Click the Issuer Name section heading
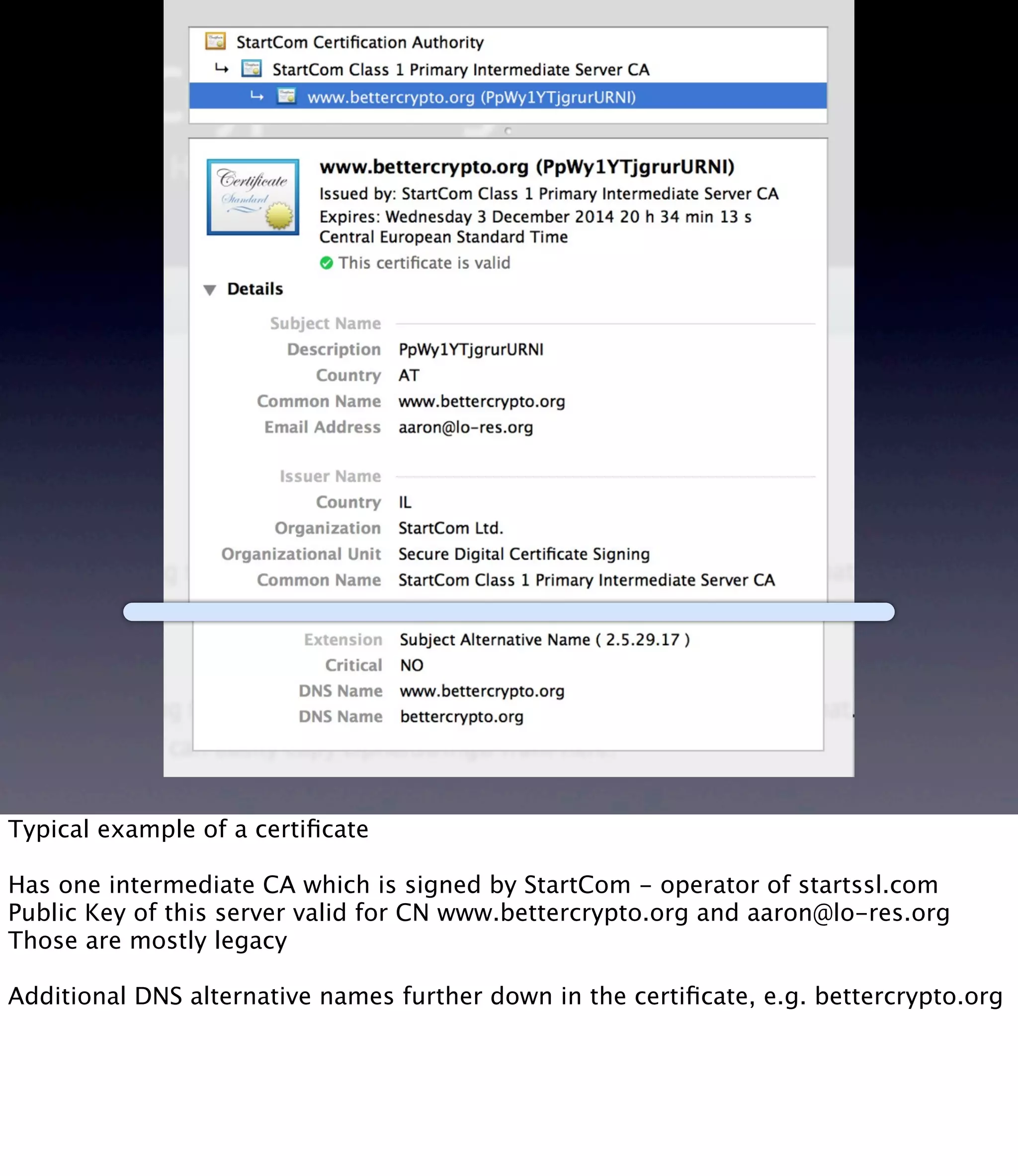The width and height of the screenshot is (1018, 1176). 330,476
